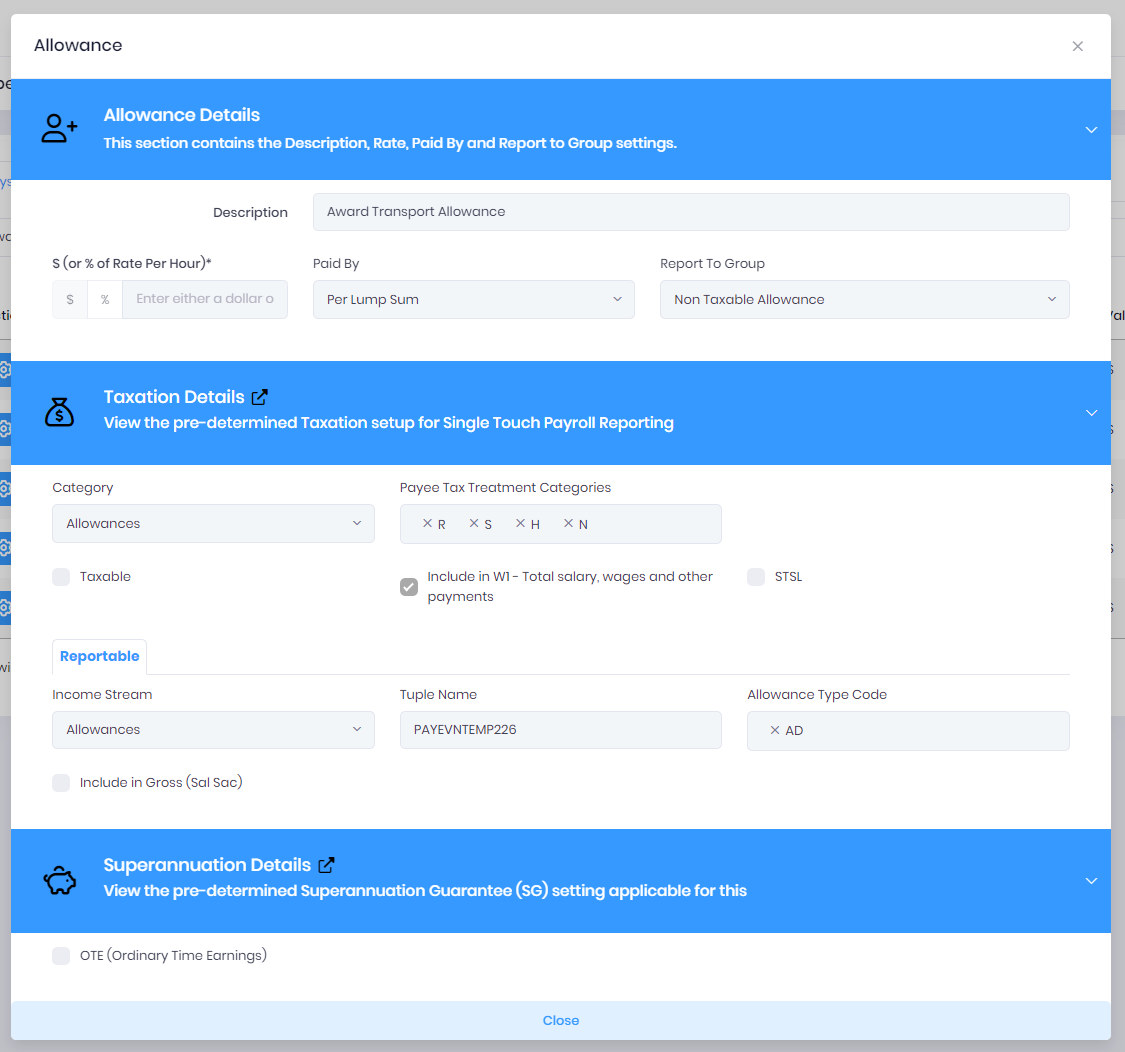
Task: Click the Description input field
Action: (691, 212)
